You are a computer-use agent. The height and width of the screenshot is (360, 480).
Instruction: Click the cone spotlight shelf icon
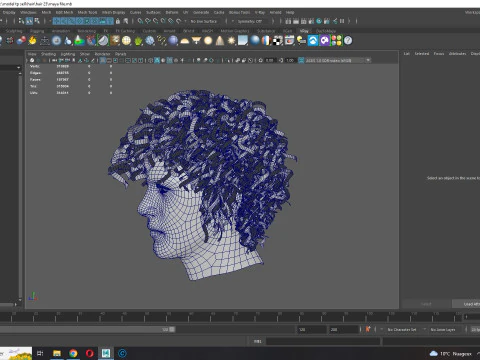coord(220,41)
